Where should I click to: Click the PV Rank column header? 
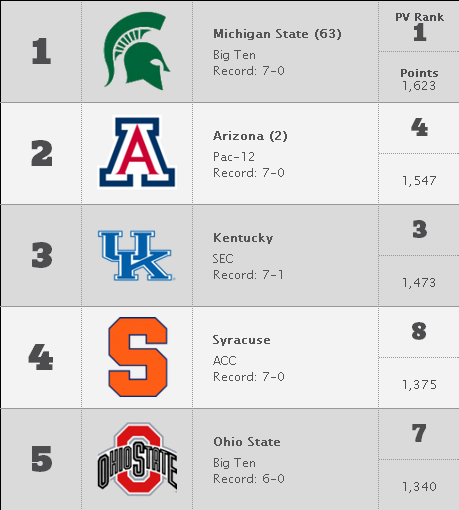point(419,17)
